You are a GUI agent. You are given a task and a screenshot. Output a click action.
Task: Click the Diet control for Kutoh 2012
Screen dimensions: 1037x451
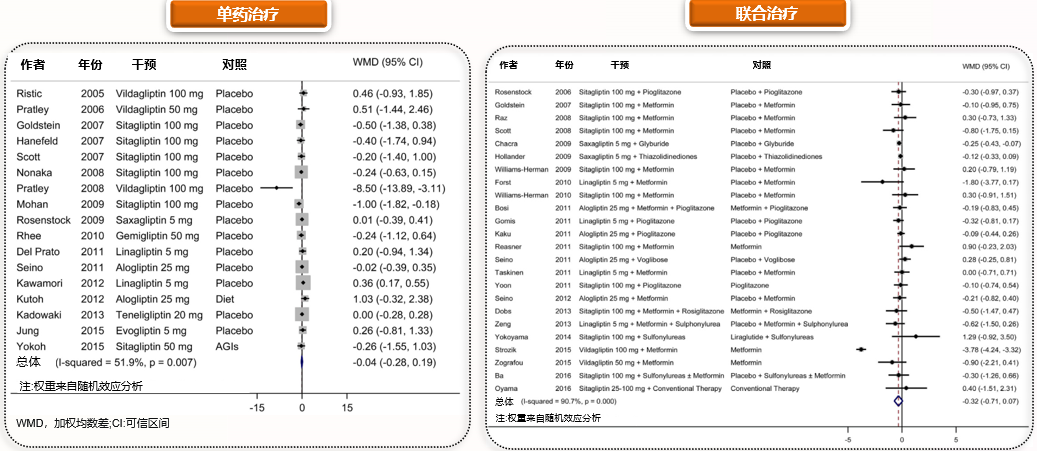click(x=228, y=297)
